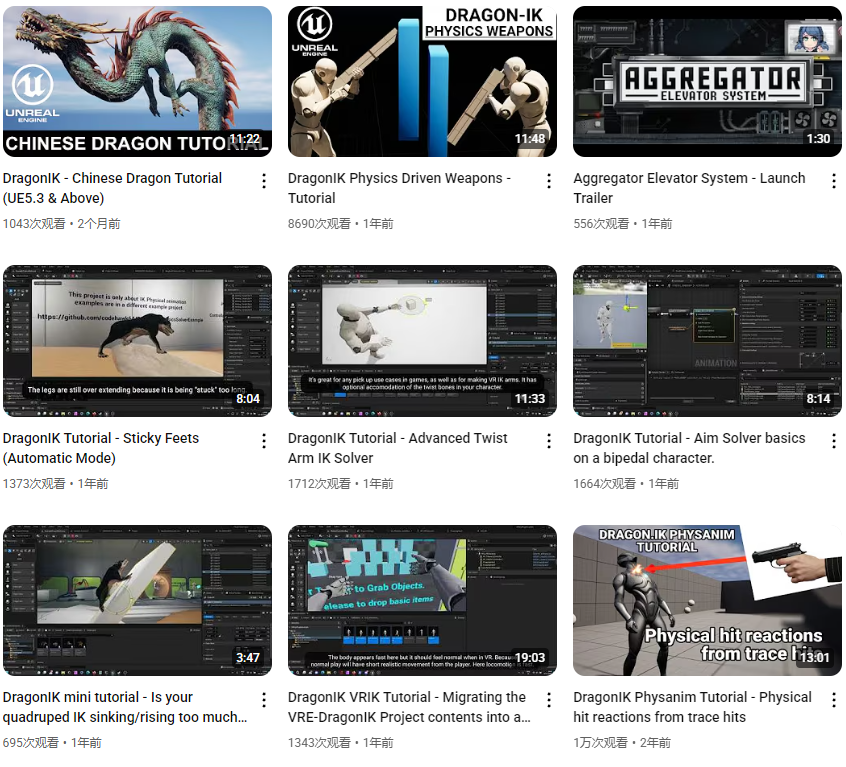This screenshot has height=767, width=846.
Task: Open title Aggregator Elevator System - Launch Trailer
Action: [x=689, y=188]
